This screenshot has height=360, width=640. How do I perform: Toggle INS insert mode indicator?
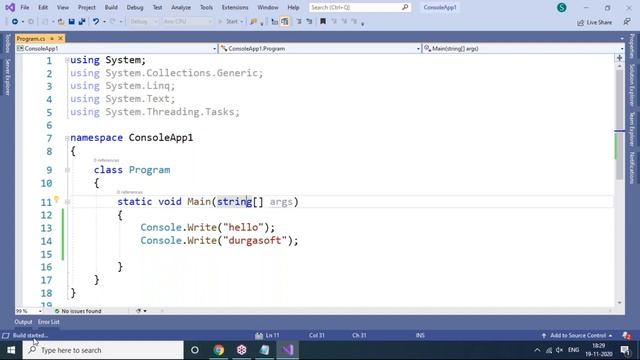coord(420,336)
